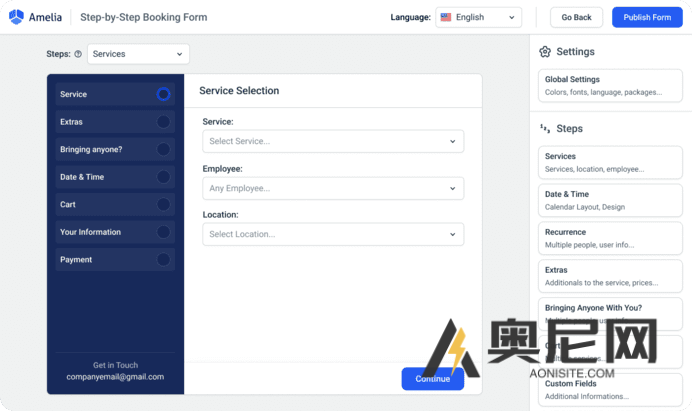Click the blue Continue button
Screen dimensions: 692x411
432,379
